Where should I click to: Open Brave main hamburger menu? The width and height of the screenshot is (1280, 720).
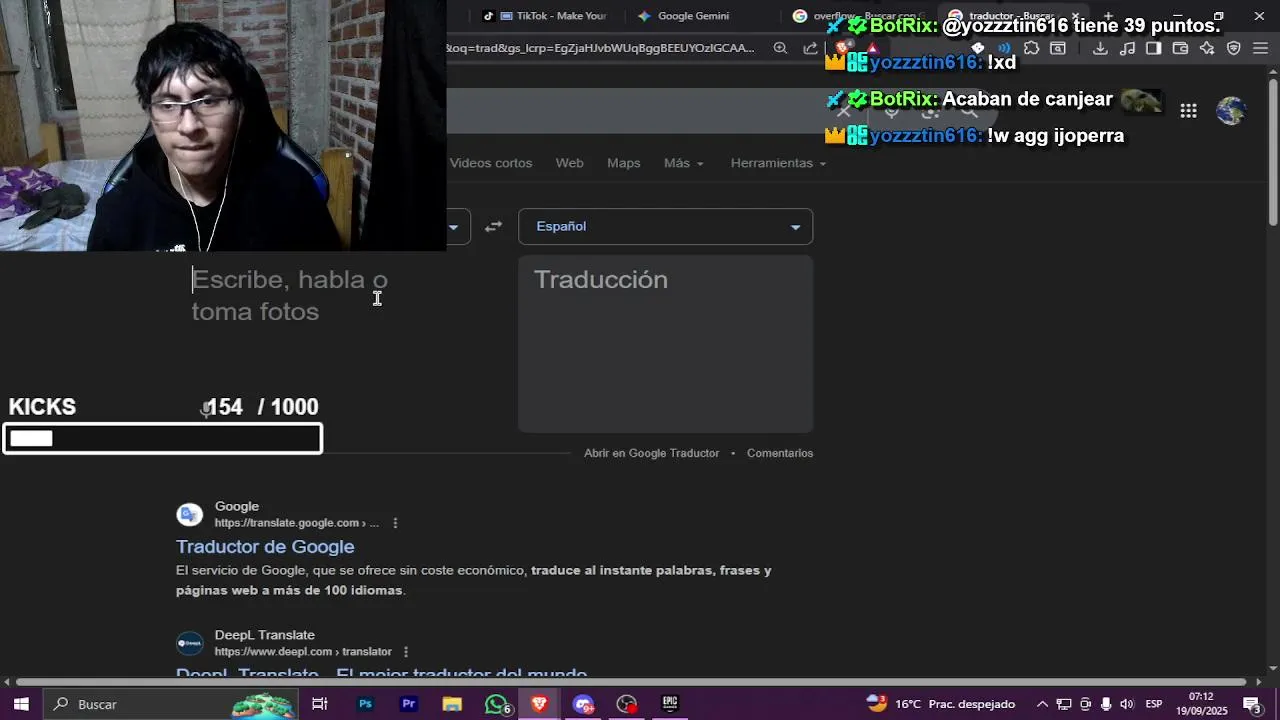click(x=1260, y=48)
